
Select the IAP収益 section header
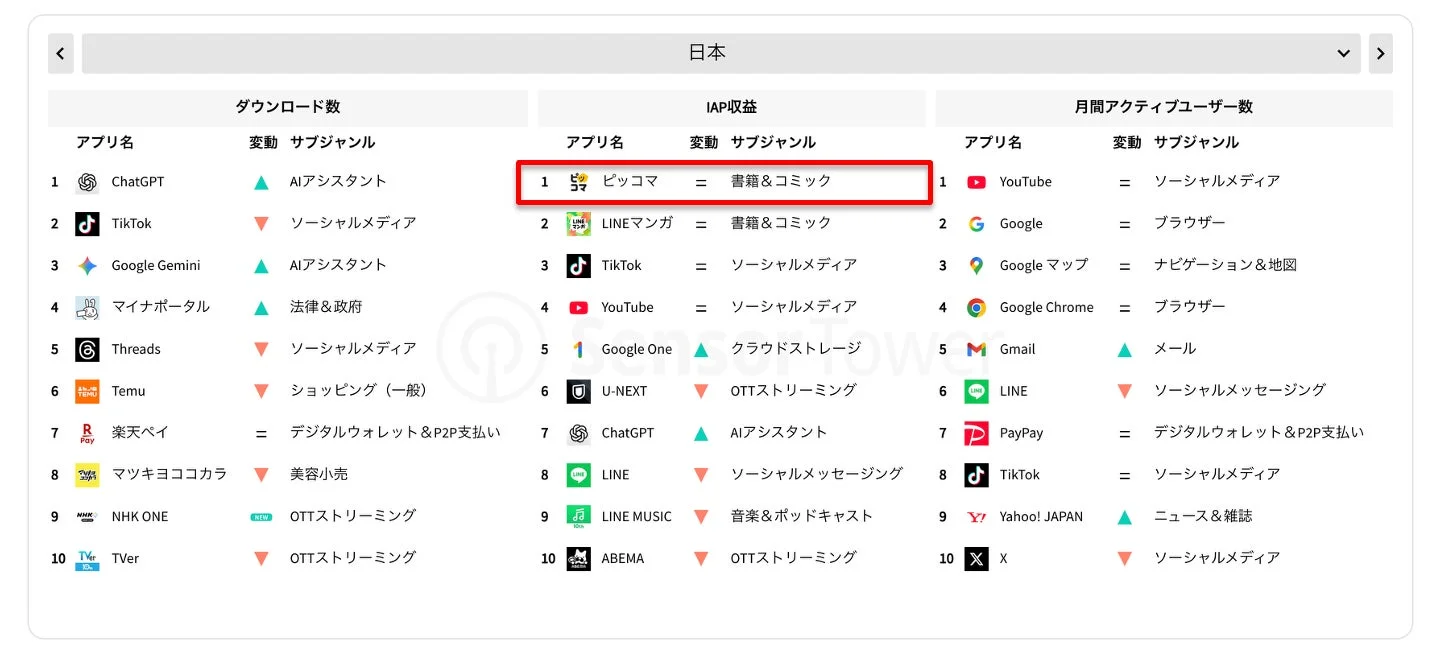(731, 107)
